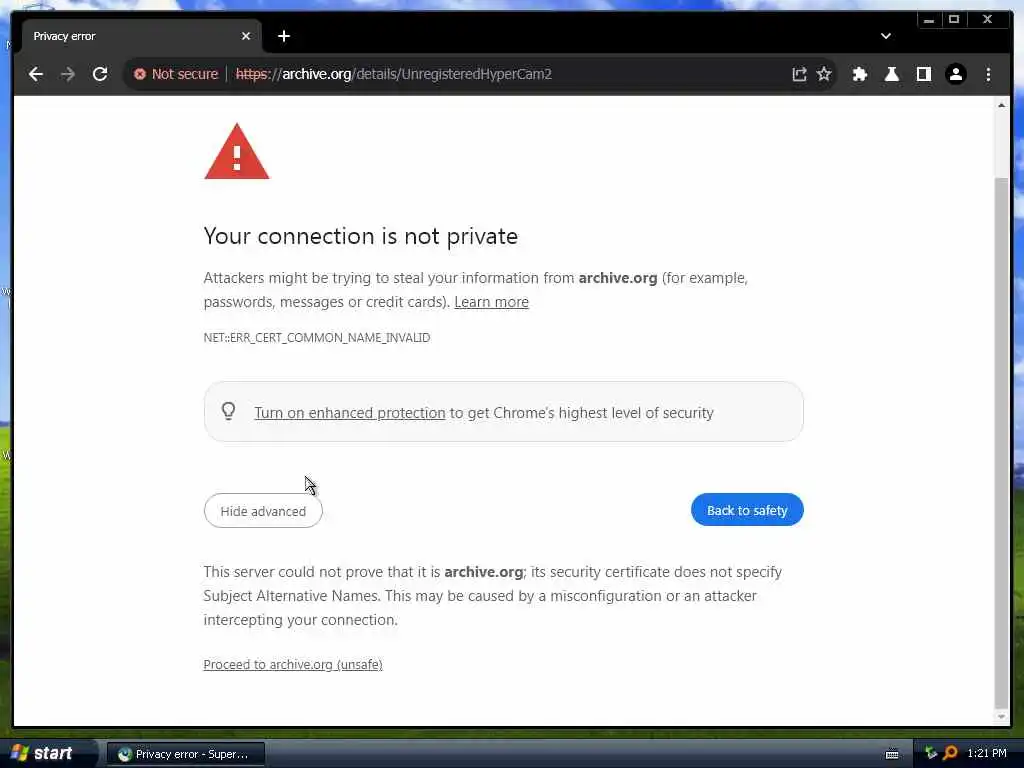Viewport: 1024px width, 768px height.
Task: Click the forward navigation arrow
Action: click(x=68, y=74)
